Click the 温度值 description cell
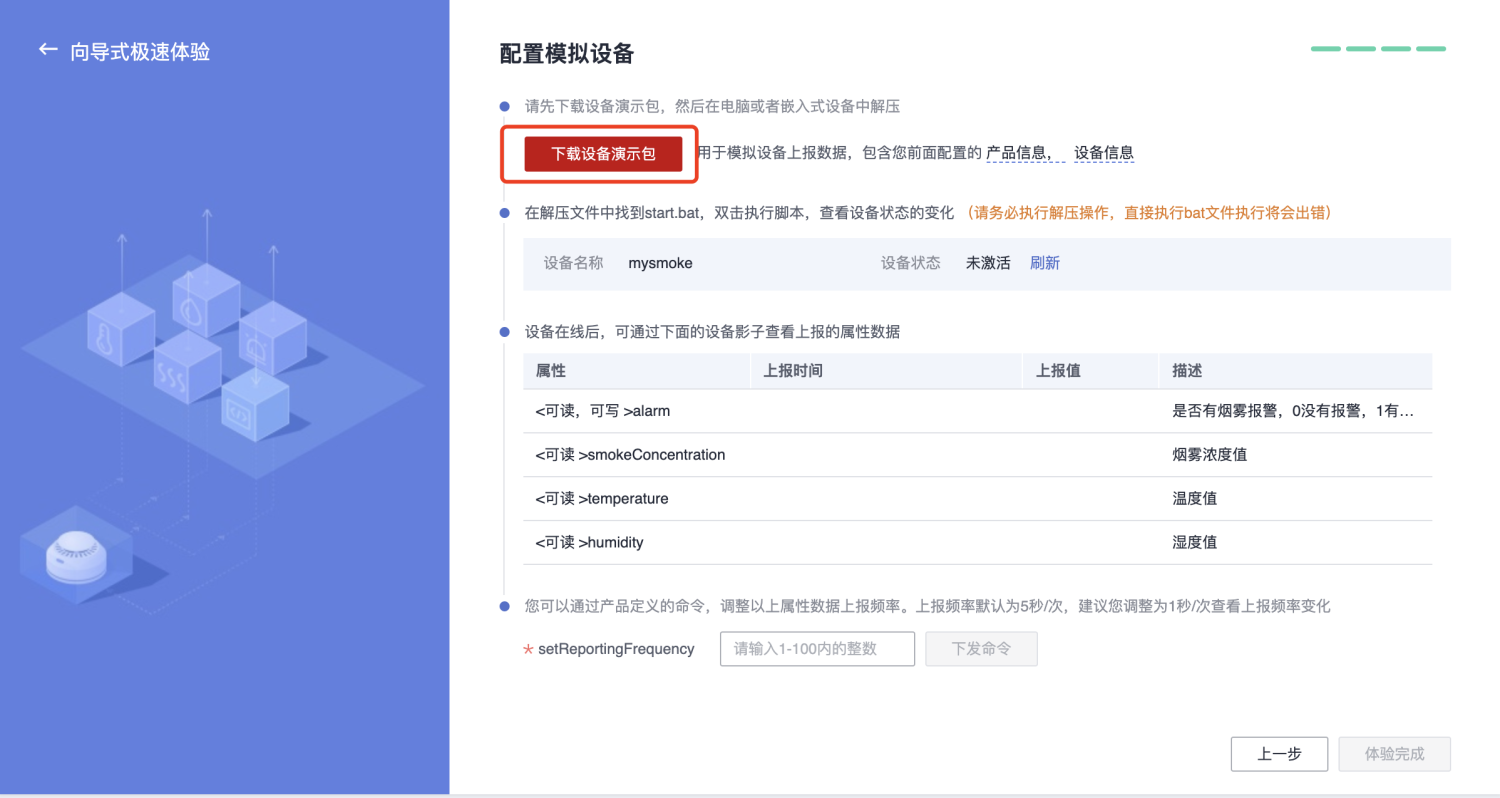Image resolution: width=1500 pixels, height=798 pixels. click(1195, 499)
